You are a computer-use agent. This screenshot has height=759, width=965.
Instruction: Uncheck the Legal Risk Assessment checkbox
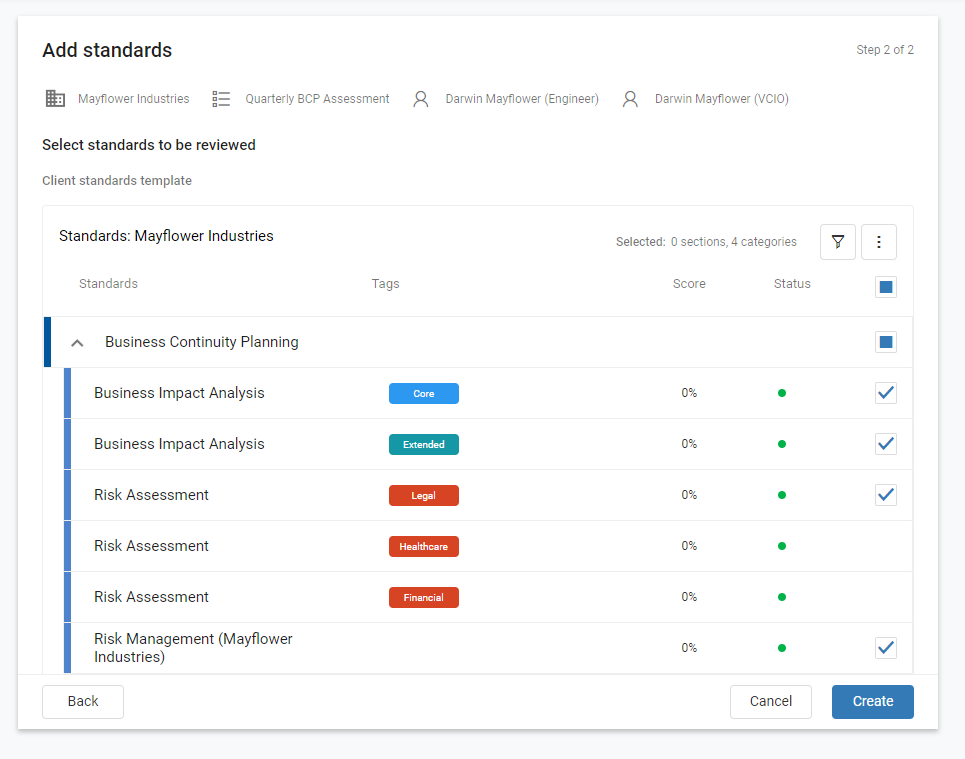tap(886, 495)
